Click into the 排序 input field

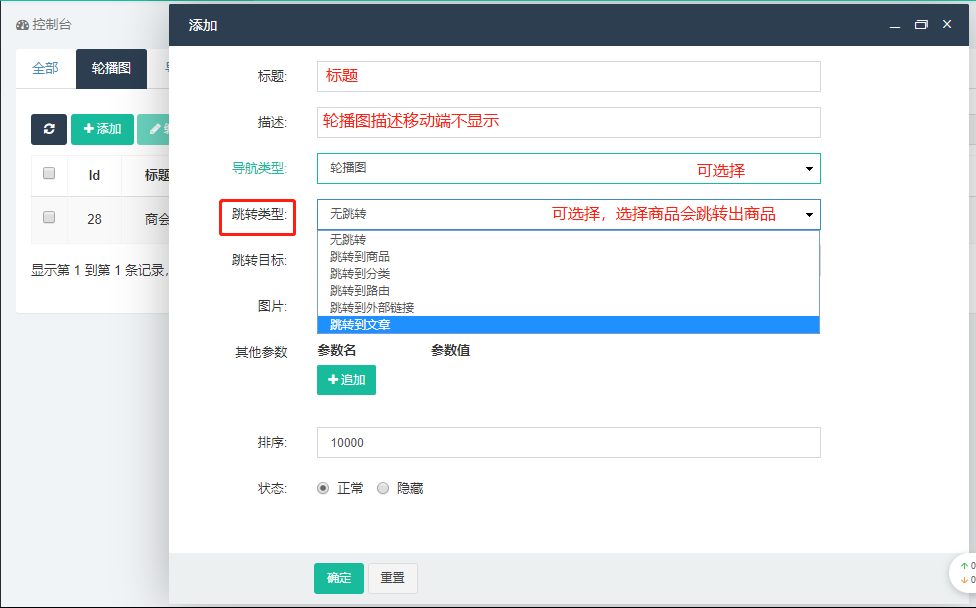[568, 442]
